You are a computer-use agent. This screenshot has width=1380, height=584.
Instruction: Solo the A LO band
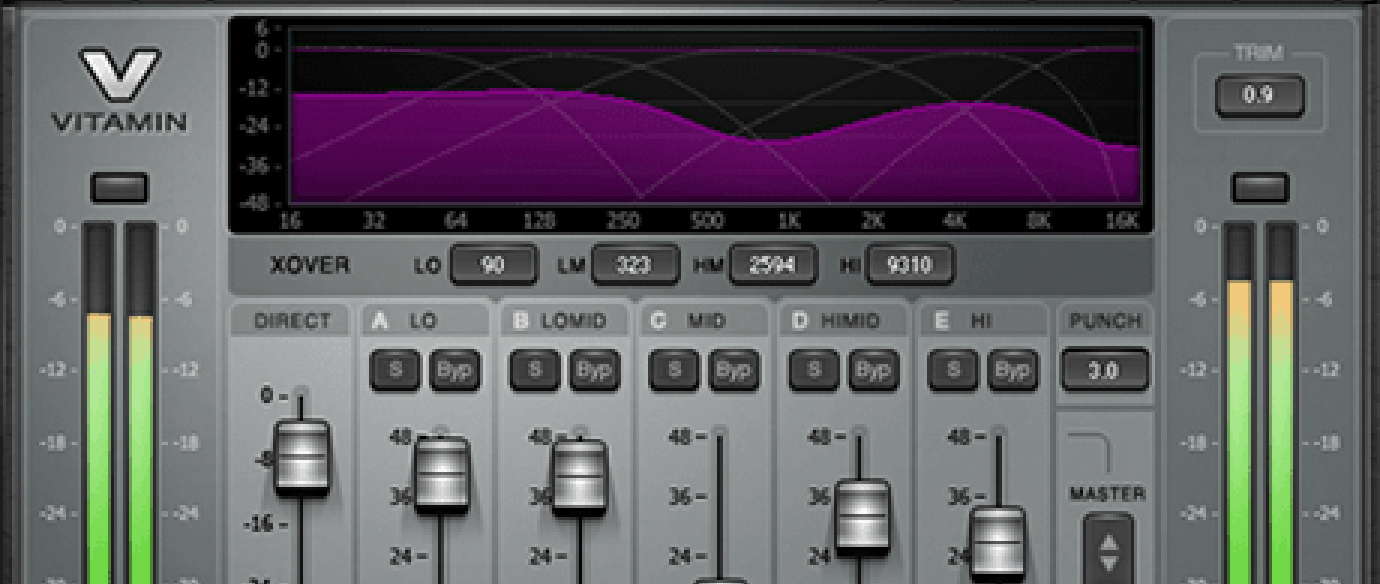(395, 370)
